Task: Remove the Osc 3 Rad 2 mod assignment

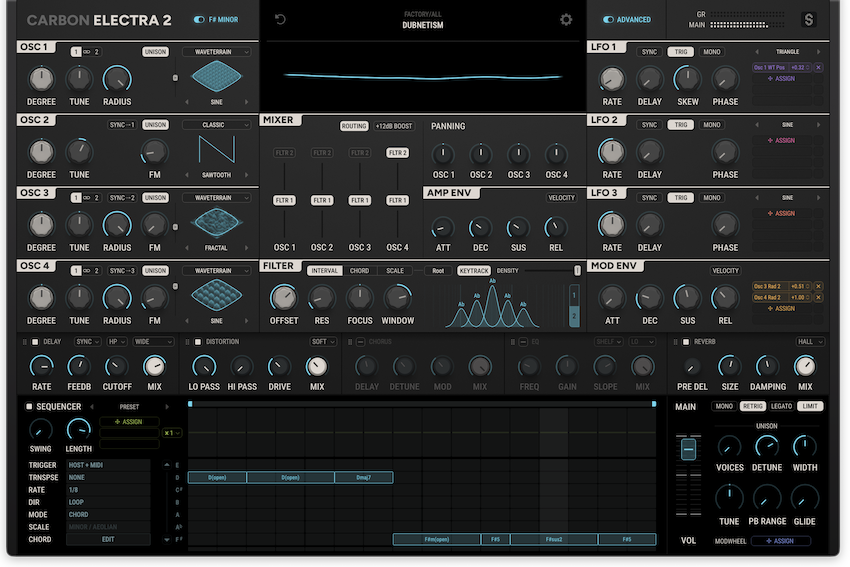Action: coord(819,286)
